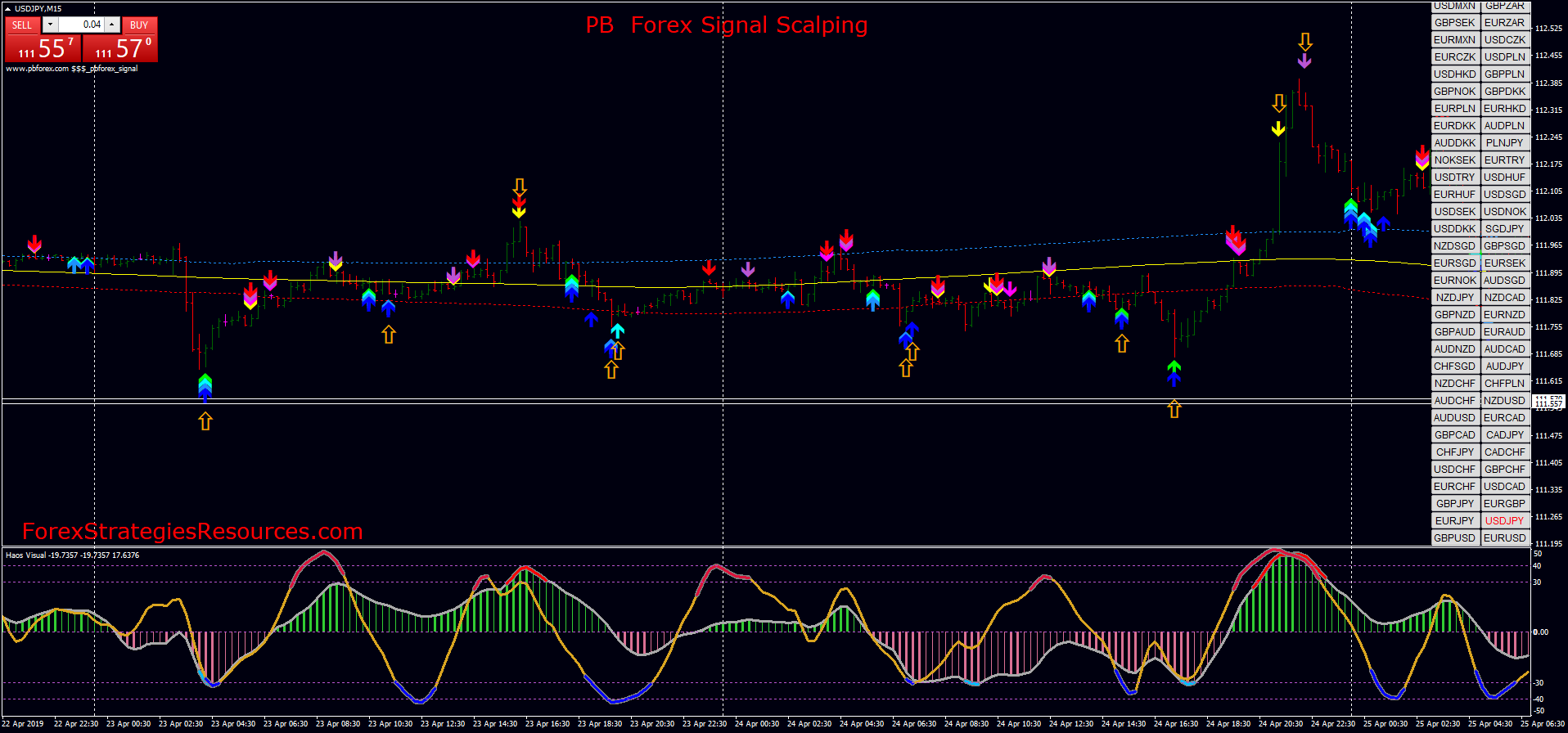Switch to NZDCHF symbol
1568x733 pixels.
(1455, 383)
